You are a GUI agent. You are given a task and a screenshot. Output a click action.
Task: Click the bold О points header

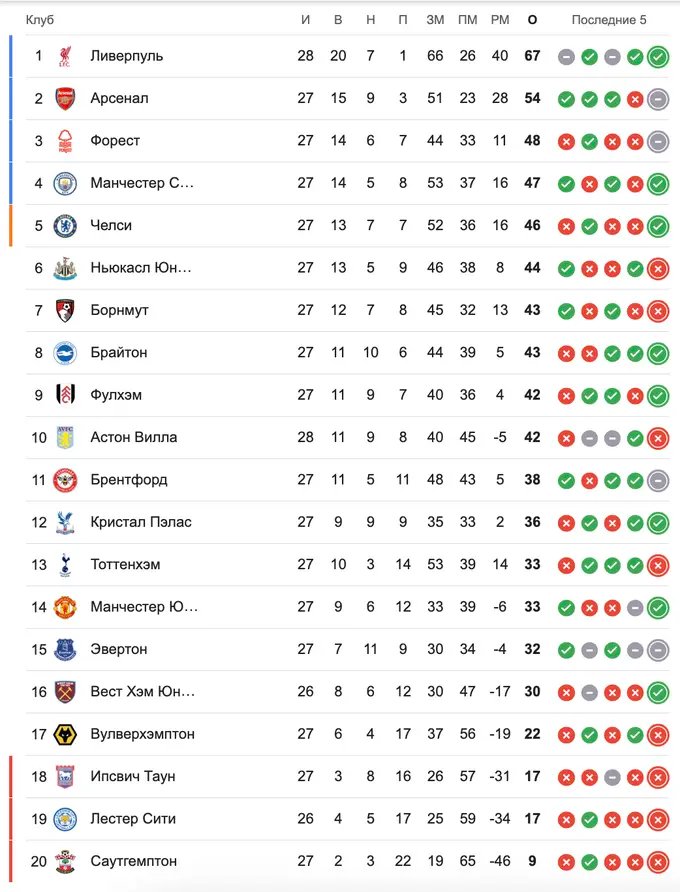pos(532,20)
